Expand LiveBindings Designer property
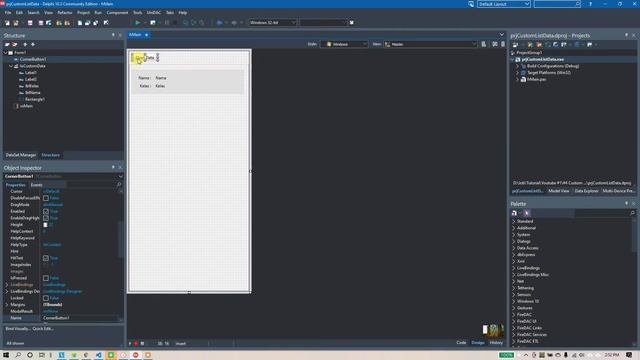 7,291
